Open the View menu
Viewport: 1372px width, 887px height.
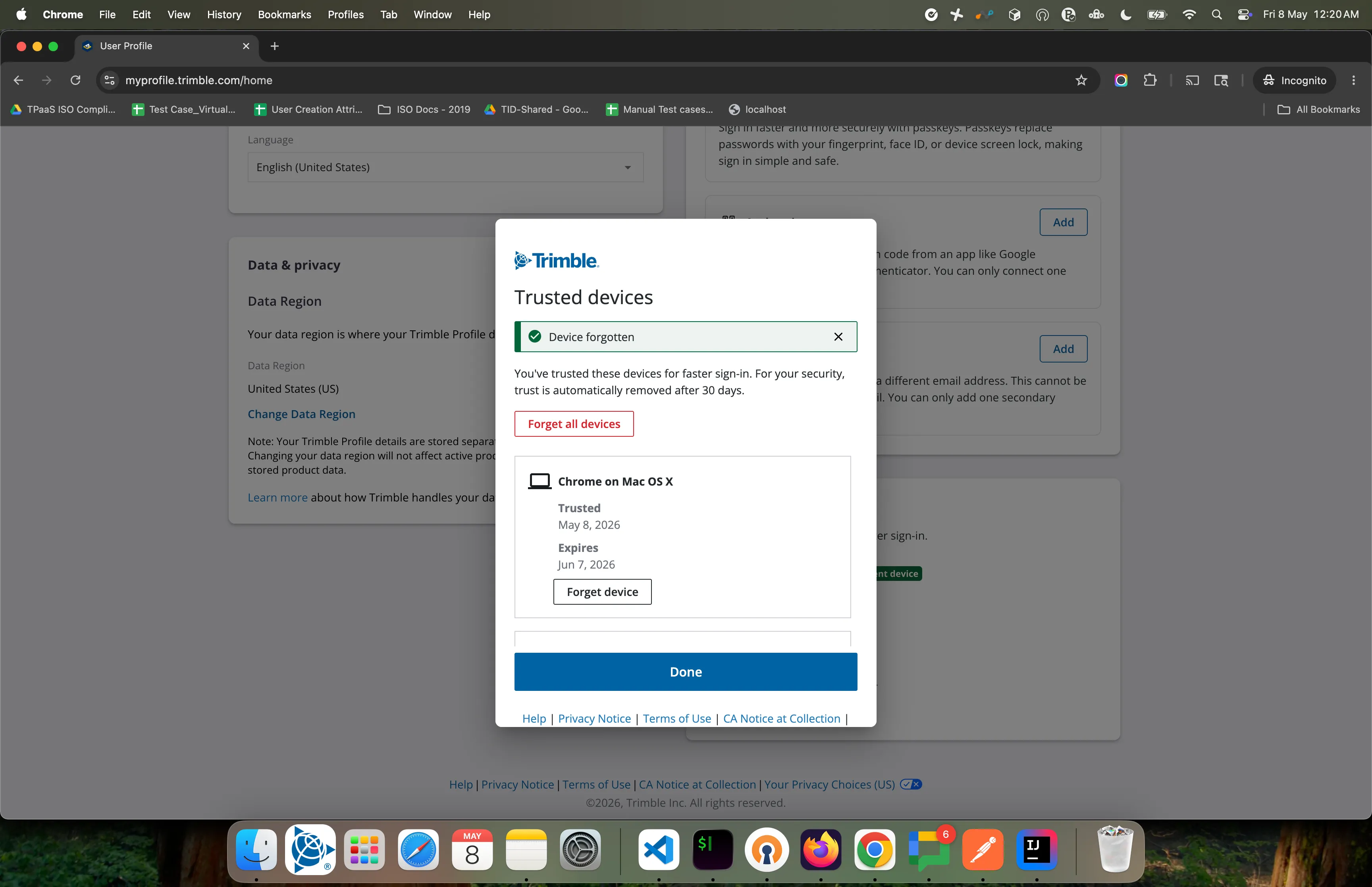(x=179, y=14)
